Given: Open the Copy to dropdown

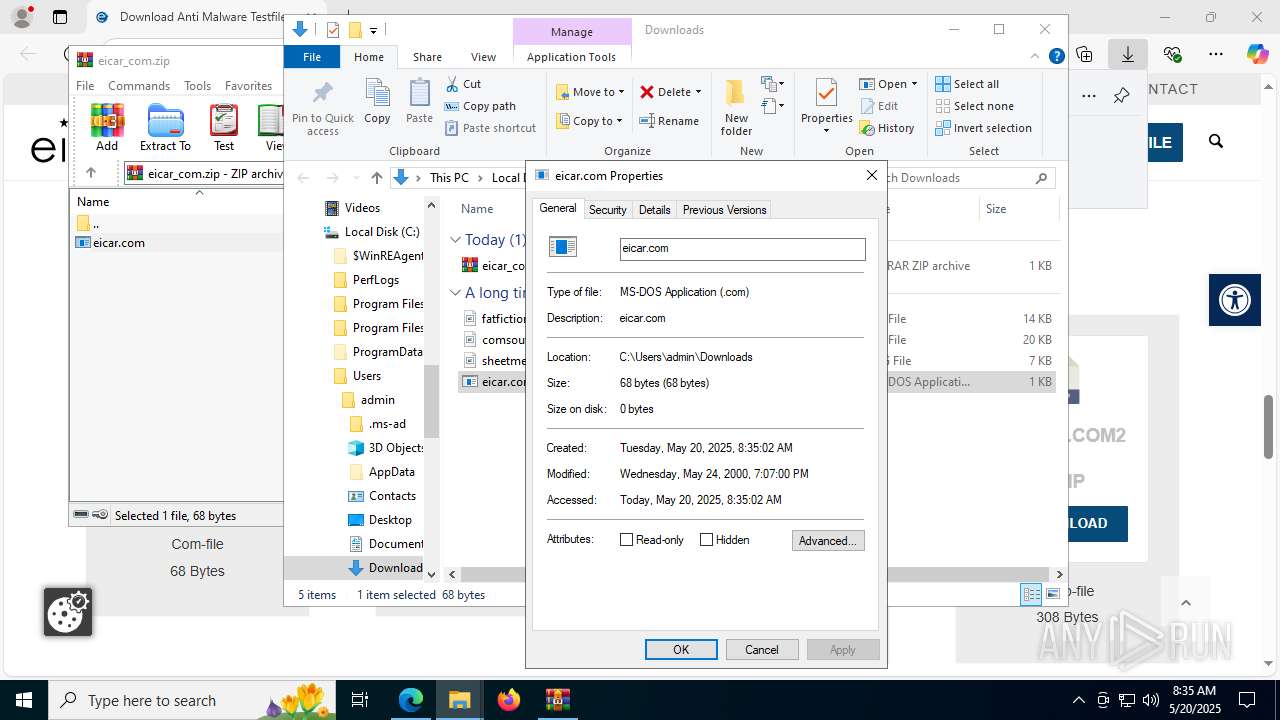Looking at the screenshot, I should click(x=590, y=121).
